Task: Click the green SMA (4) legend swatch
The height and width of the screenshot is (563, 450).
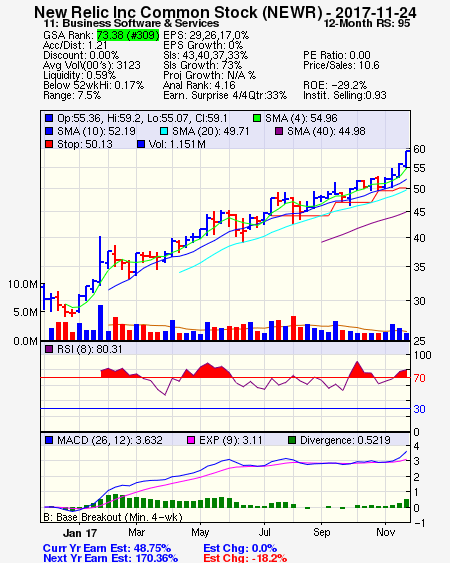Action: [x=257, y=118]
